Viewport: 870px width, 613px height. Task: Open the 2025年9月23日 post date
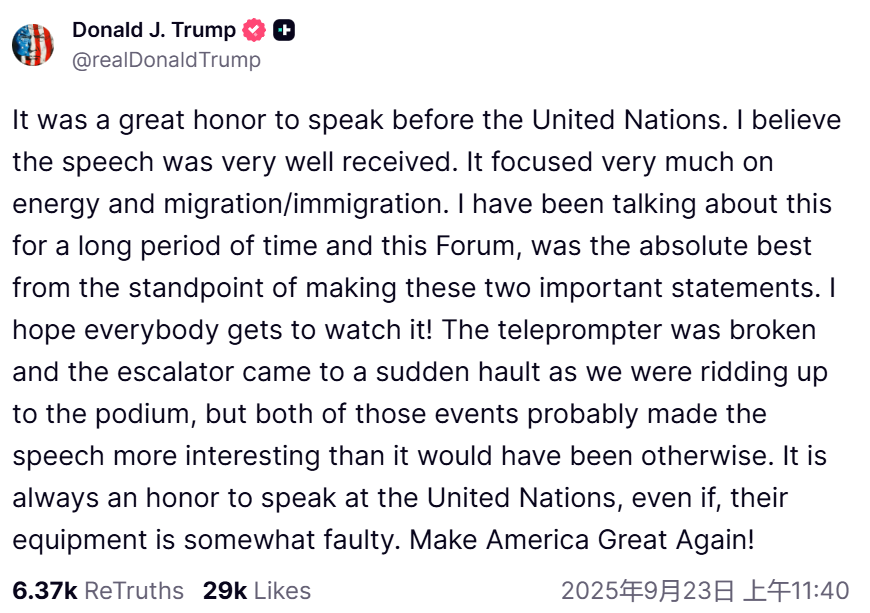pyautogui.click(x=645, y=591)
